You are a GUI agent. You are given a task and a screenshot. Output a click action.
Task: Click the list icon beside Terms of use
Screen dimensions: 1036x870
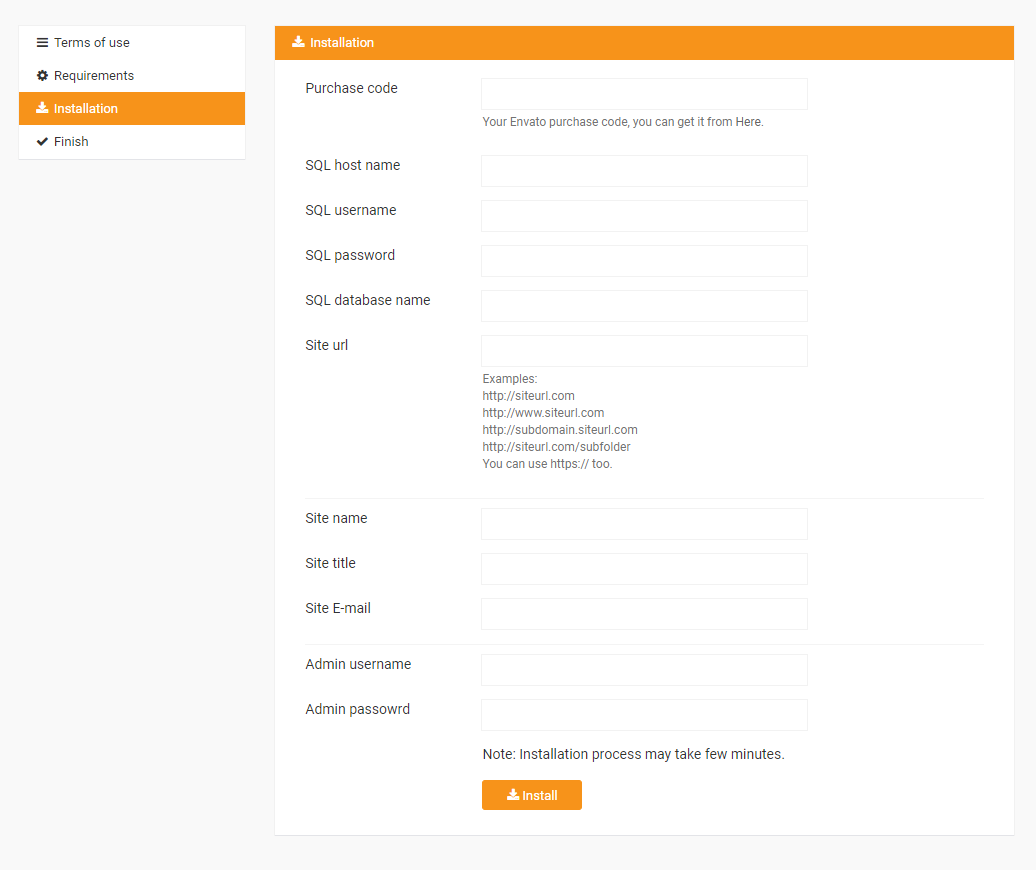coord(41,42)
